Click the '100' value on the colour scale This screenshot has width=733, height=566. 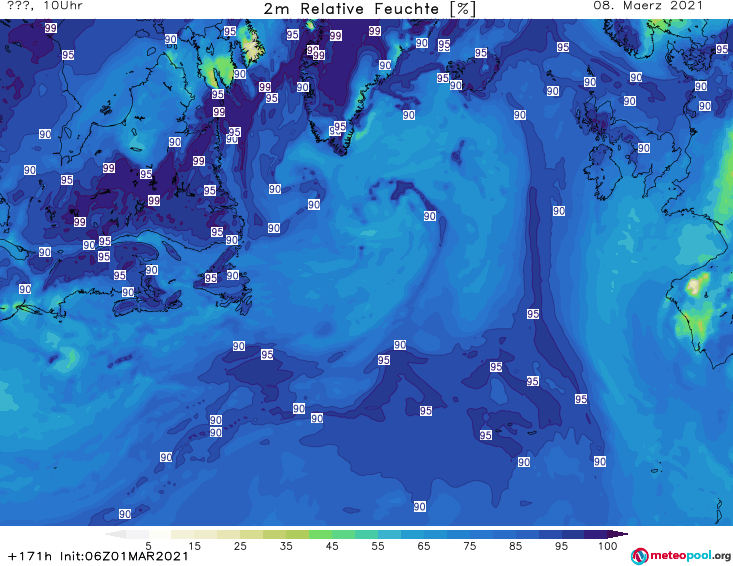tap(608, 546)
